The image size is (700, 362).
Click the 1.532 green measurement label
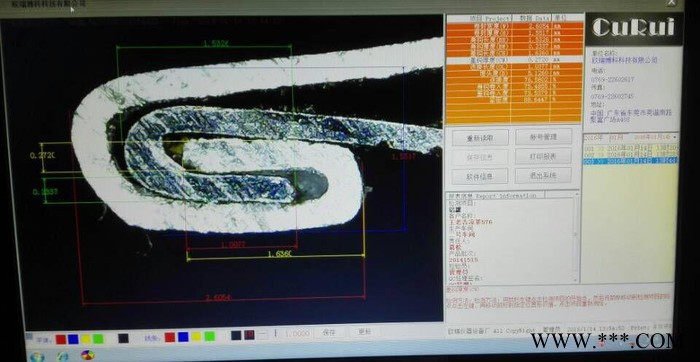pos(216,43)
